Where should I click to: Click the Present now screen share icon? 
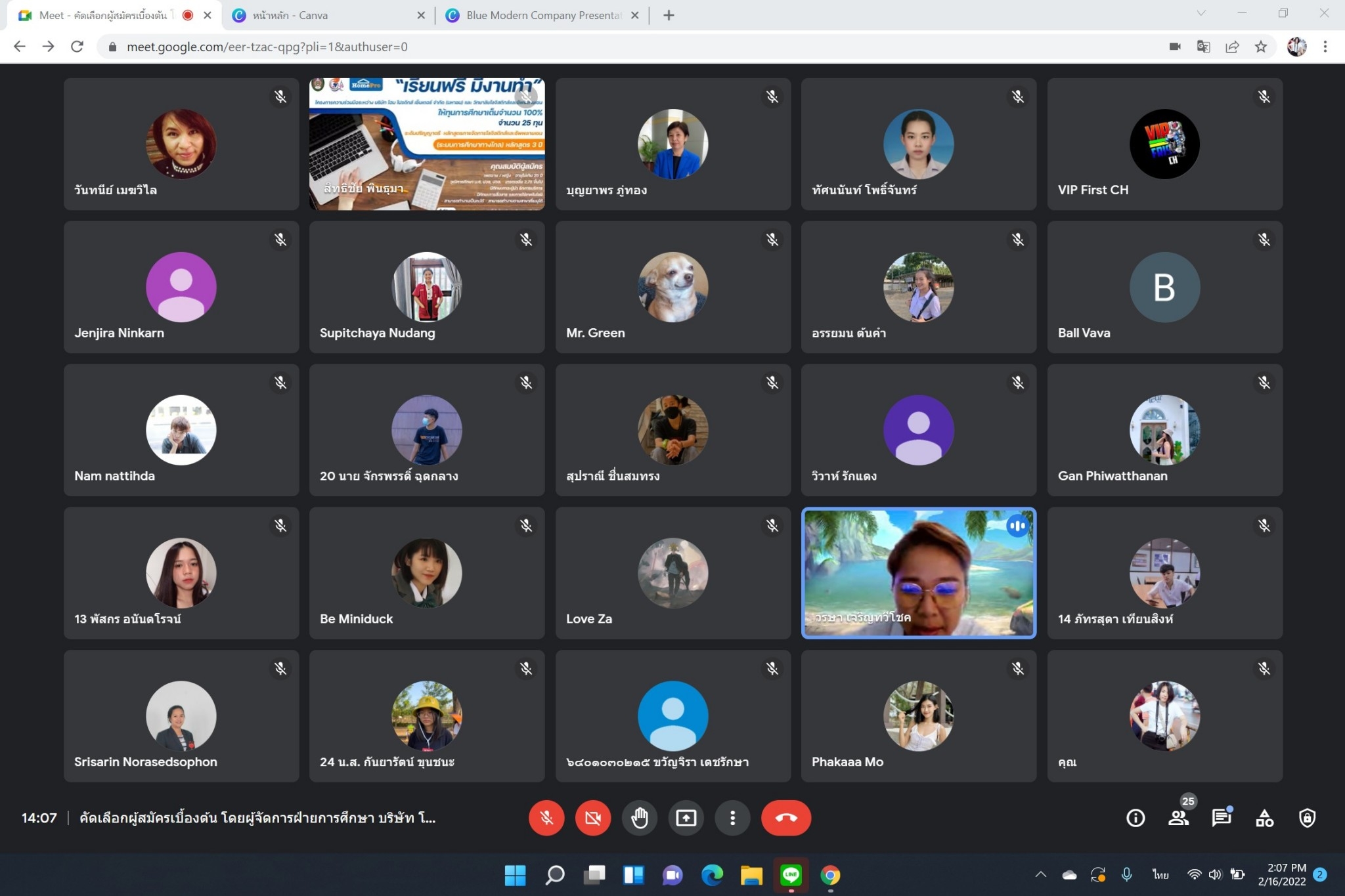(x=686, y=818)
